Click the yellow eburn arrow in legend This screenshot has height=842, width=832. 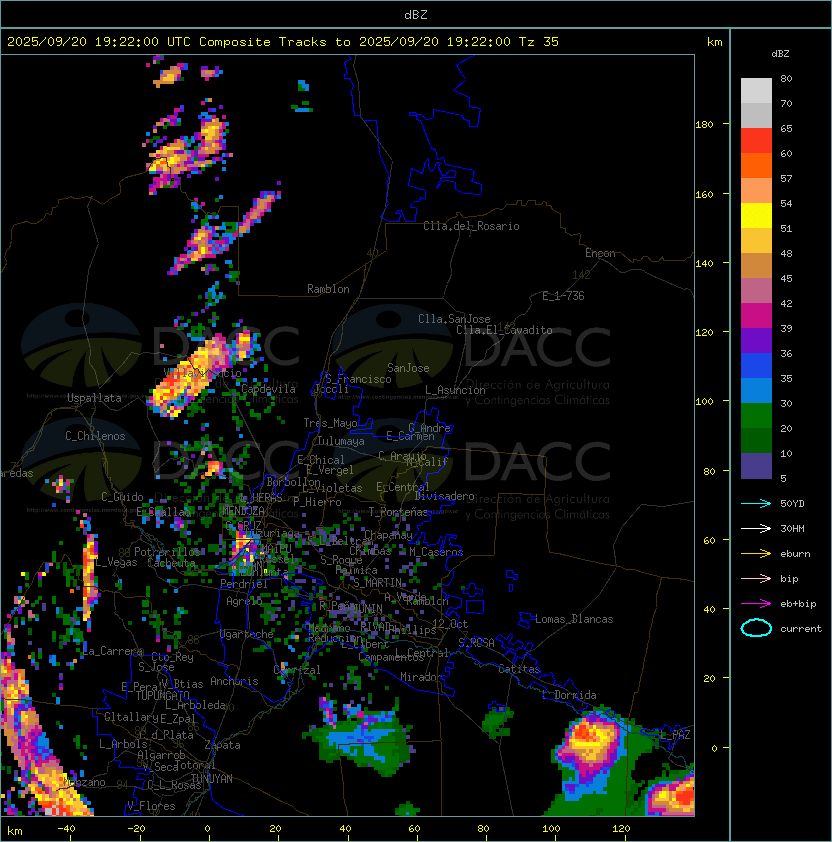pos(756,554)
